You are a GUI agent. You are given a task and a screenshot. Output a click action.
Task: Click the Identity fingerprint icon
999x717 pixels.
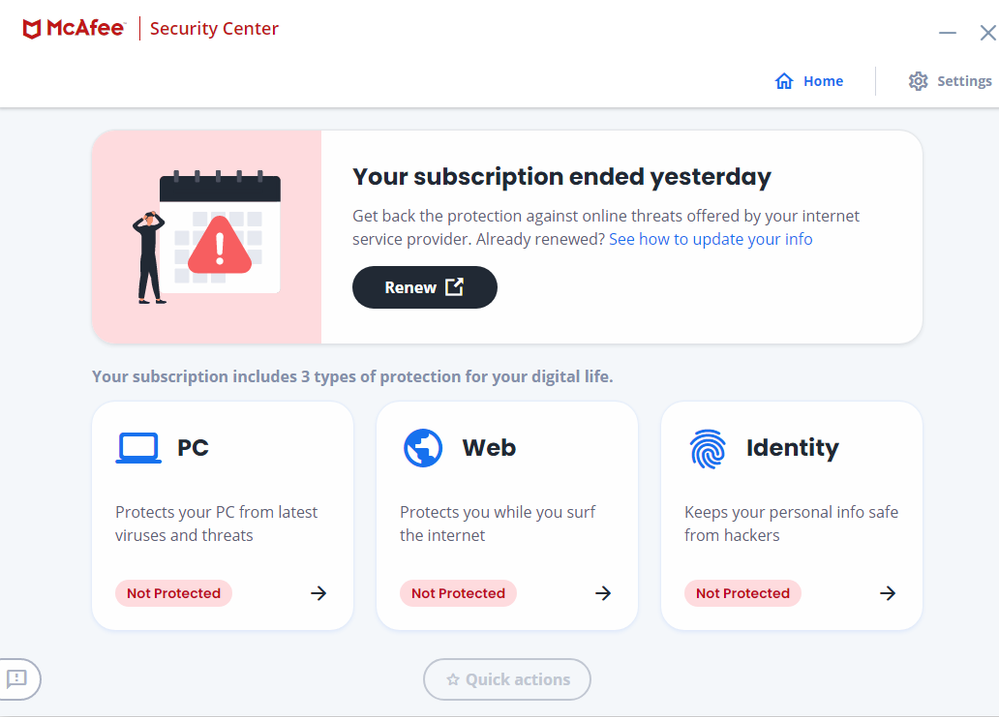708,448
